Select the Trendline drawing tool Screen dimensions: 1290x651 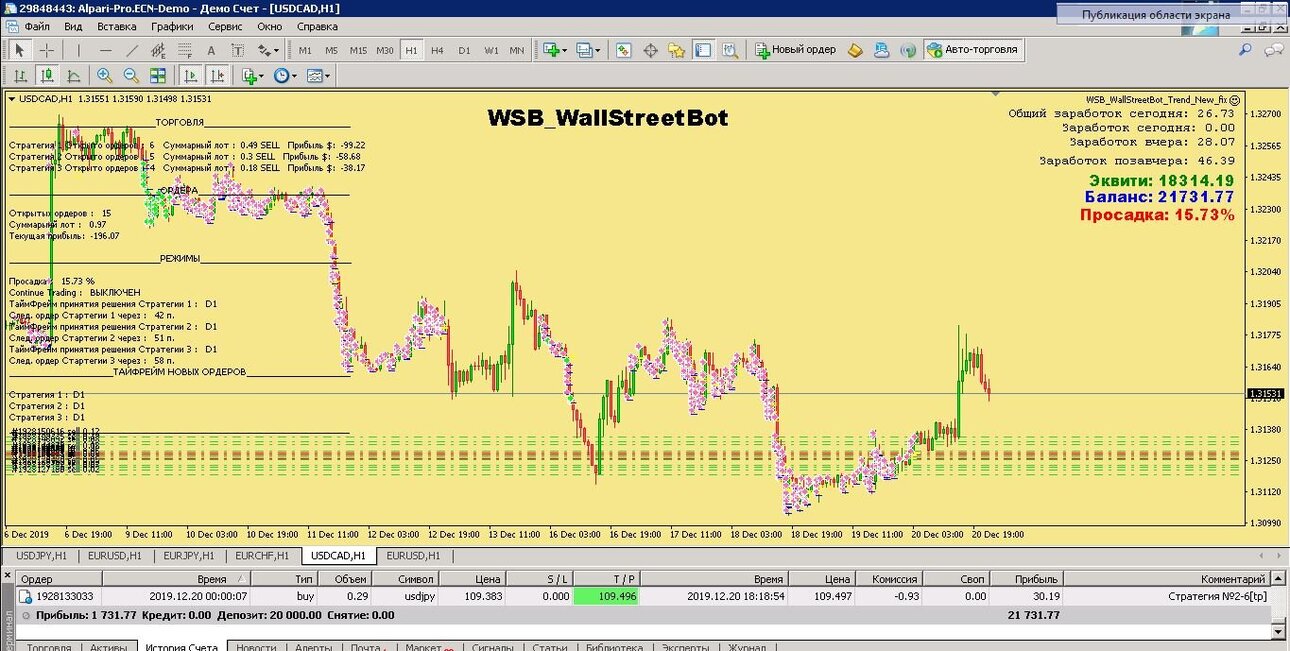(132, 50)
